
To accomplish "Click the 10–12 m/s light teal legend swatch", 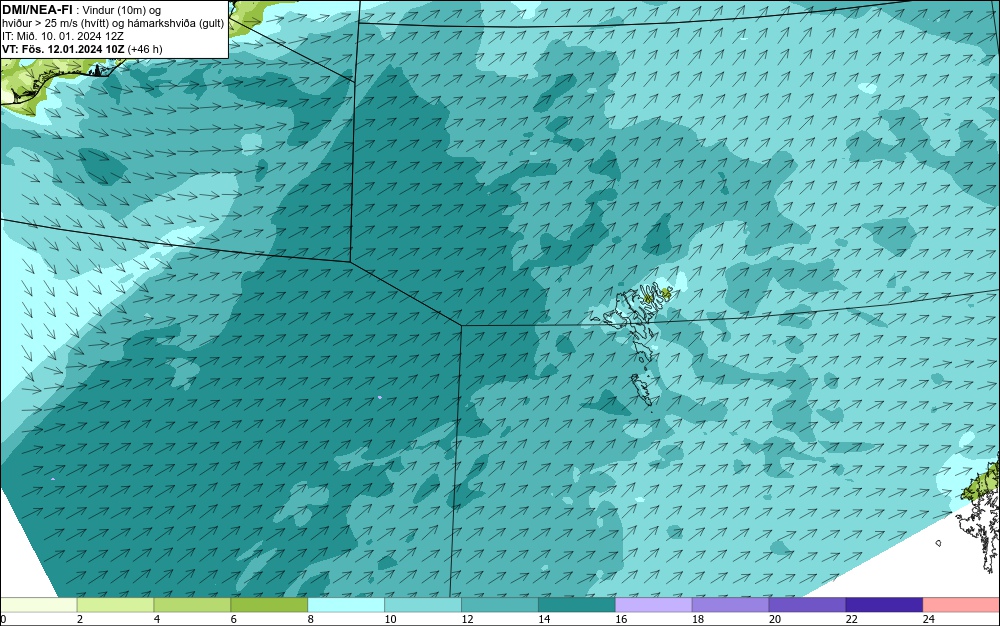I will click(x=423, y=605).
